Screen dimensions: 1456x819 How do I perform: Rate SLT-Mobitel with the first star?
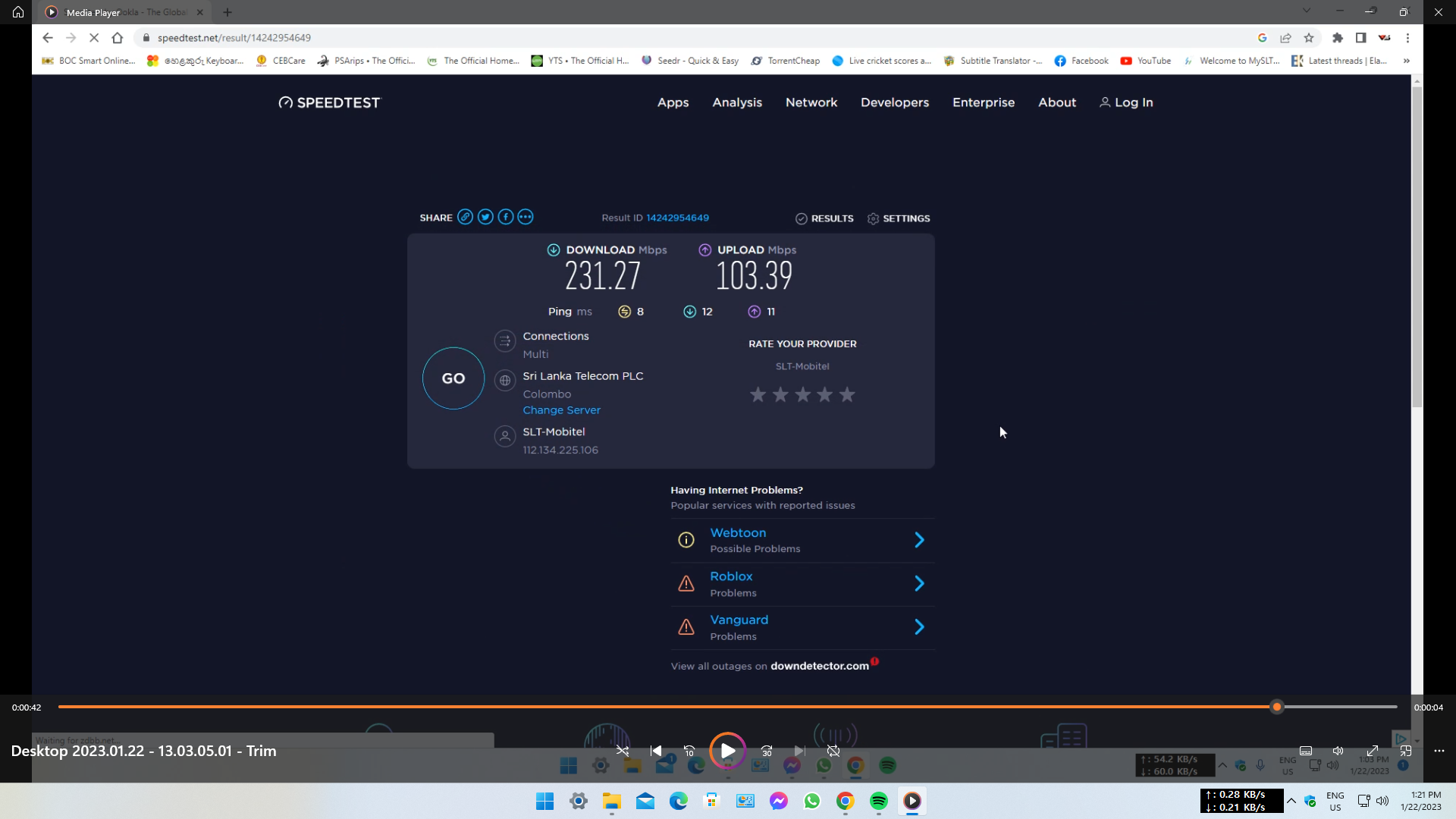tap(758, 394)
